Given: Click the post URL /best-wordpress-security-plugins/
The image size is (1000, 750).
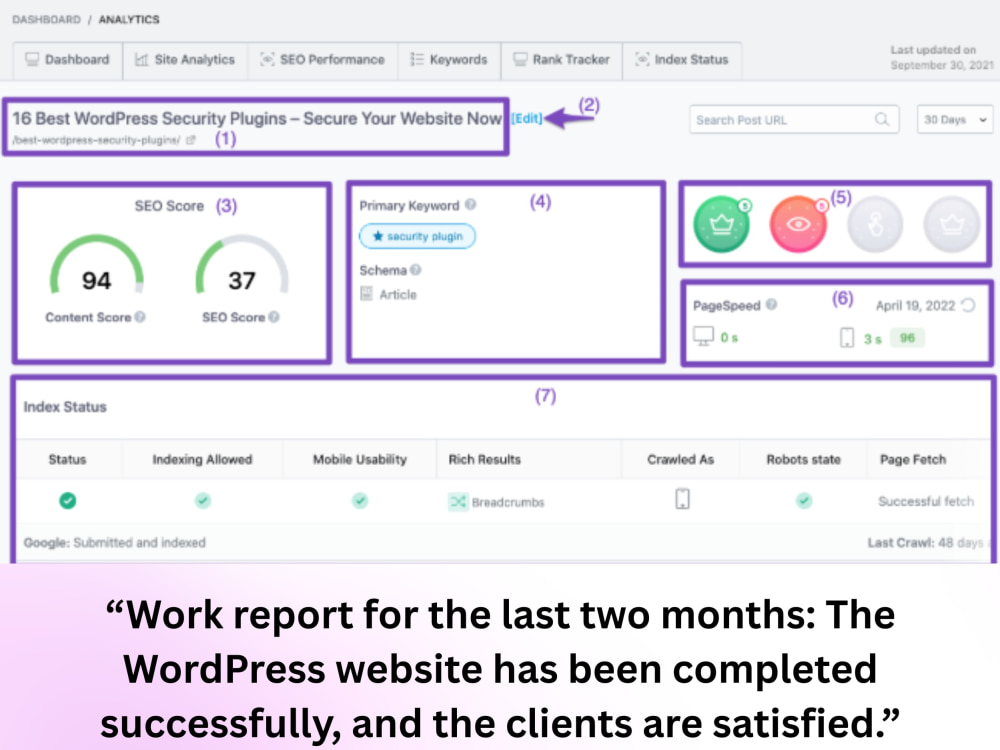Looking at the screenshot, I should tap(96, 140).
